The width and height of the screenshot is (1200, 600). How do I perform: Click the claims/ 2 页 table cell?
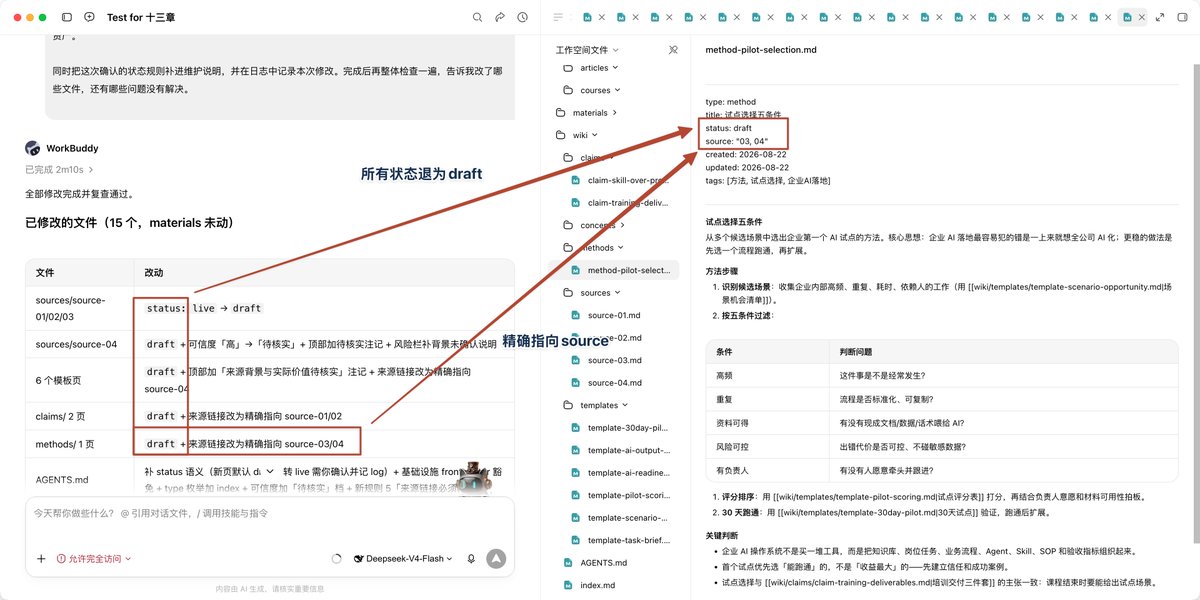80,416
